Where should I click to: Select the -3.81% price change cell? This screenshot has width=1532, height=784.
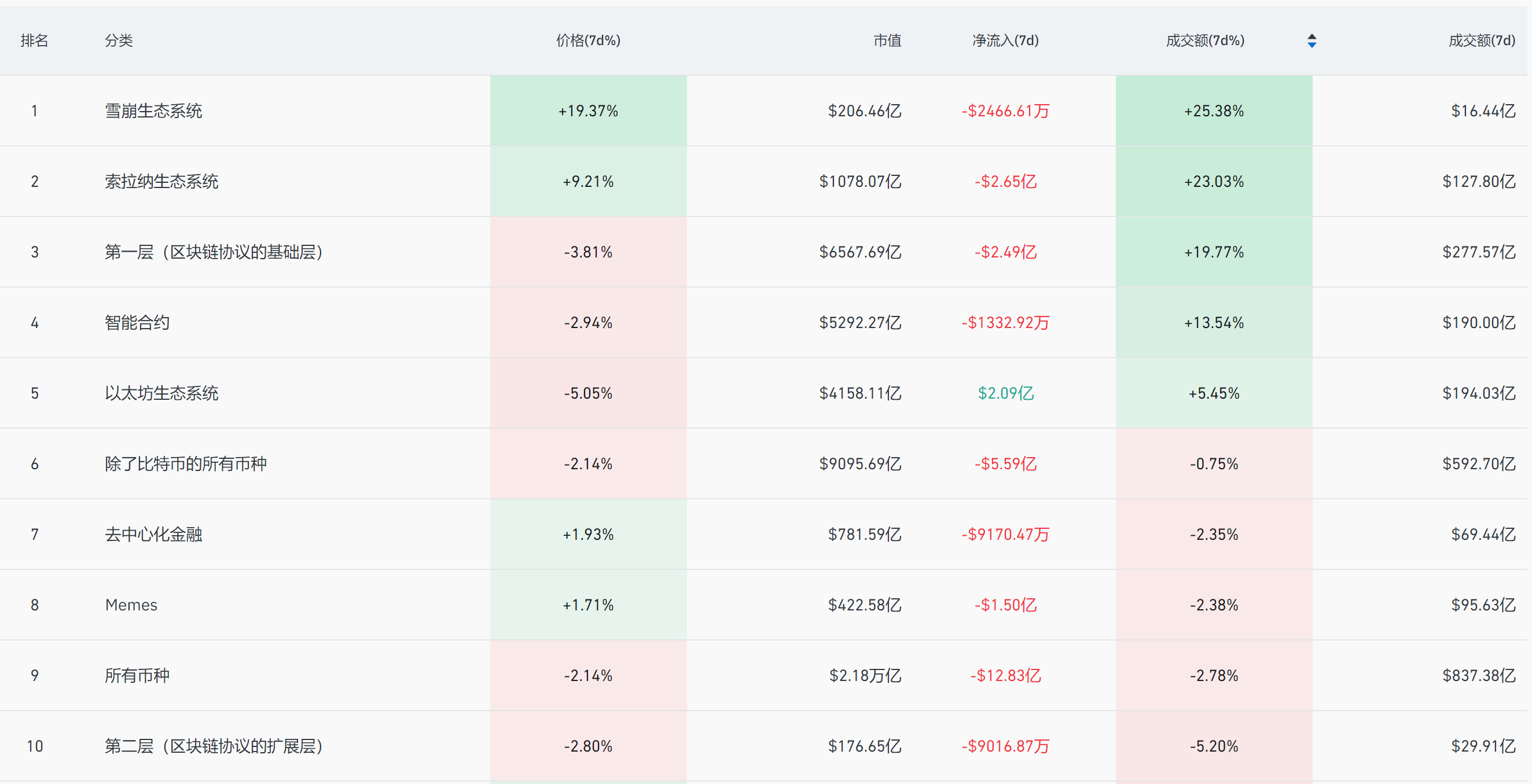click(x=588, y=252)
